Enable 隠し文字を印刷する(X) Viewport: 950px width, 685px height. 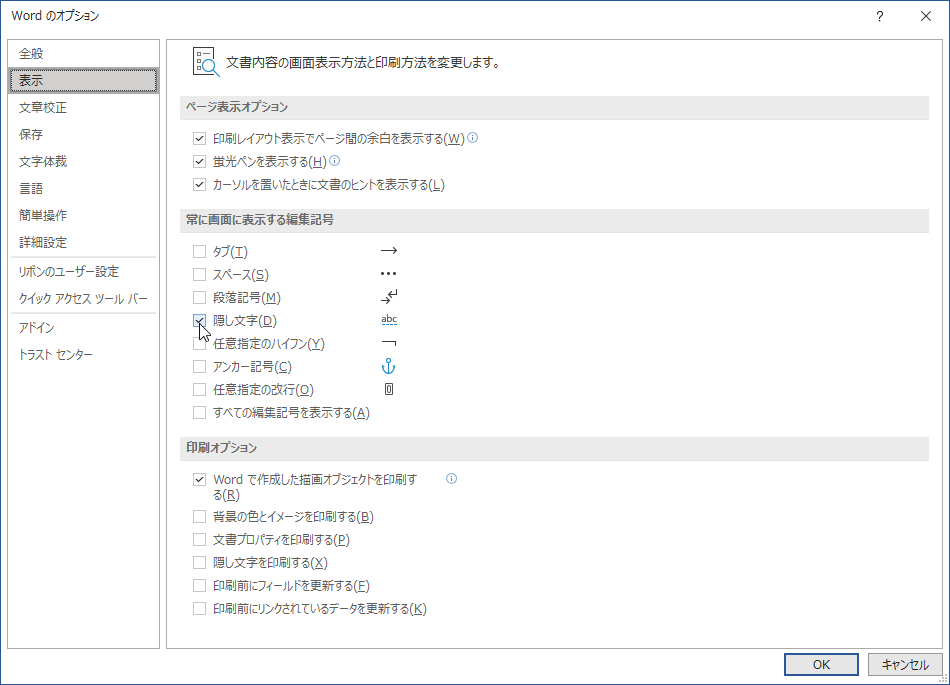(199, 563)
